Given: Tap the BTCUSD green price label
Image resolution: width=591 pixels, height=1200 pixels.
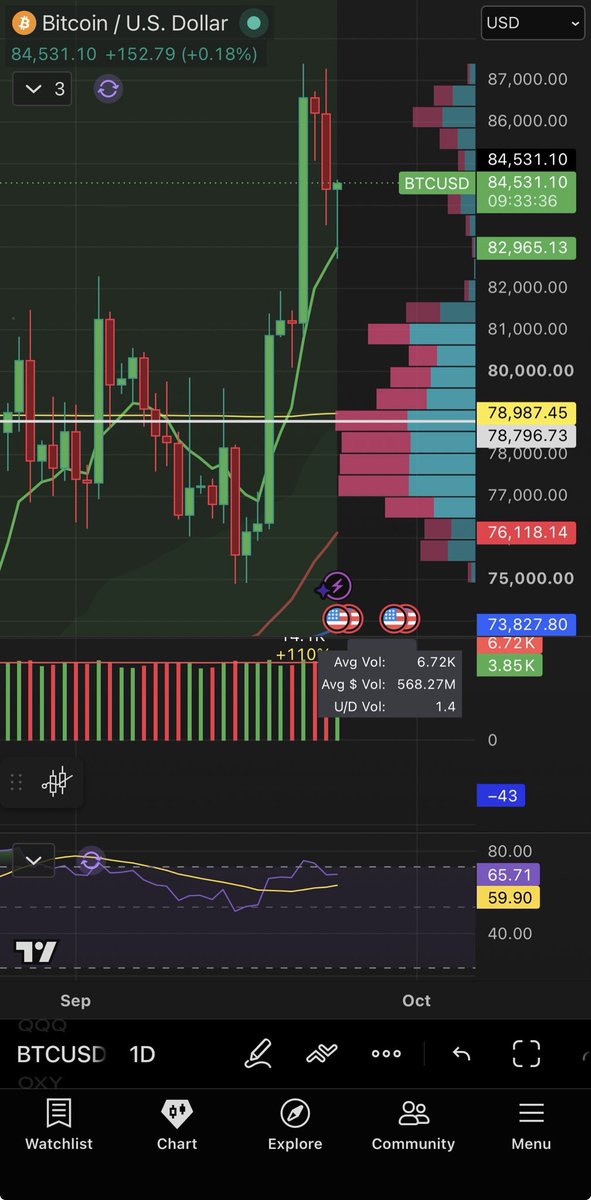Looking at the screenshot, I should tap(435, 183).
